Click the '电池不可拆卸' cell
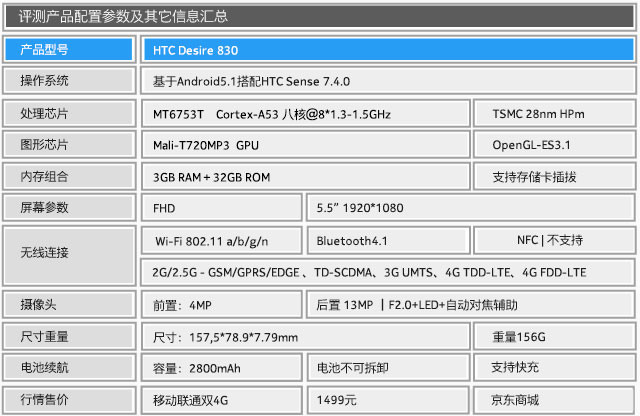Image resolution: width=640 pixels, height=416 pixels. pyautogui.click(x=388, y=367)
